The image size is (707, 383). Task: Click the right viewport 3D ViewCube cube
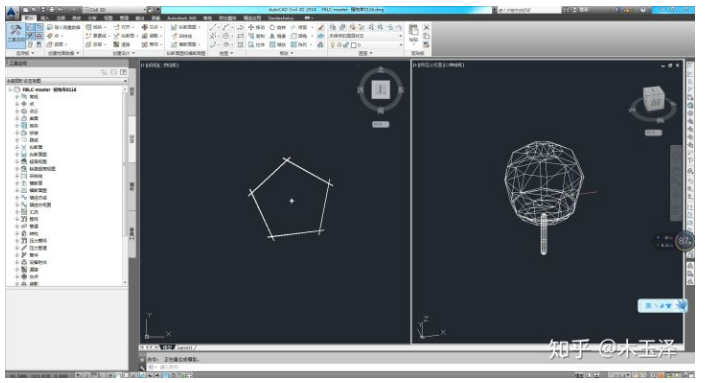(x=654, y=98)
